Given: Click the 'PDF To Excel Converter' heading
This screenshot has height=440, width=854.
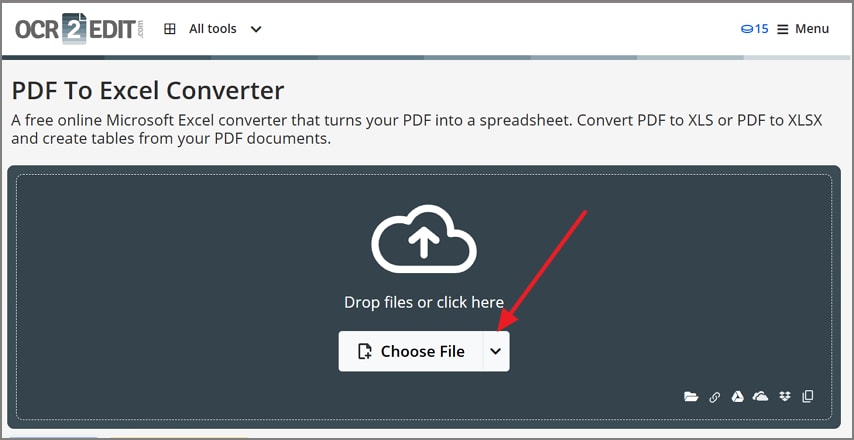Looking at the screenshot, I should (148, 90).
